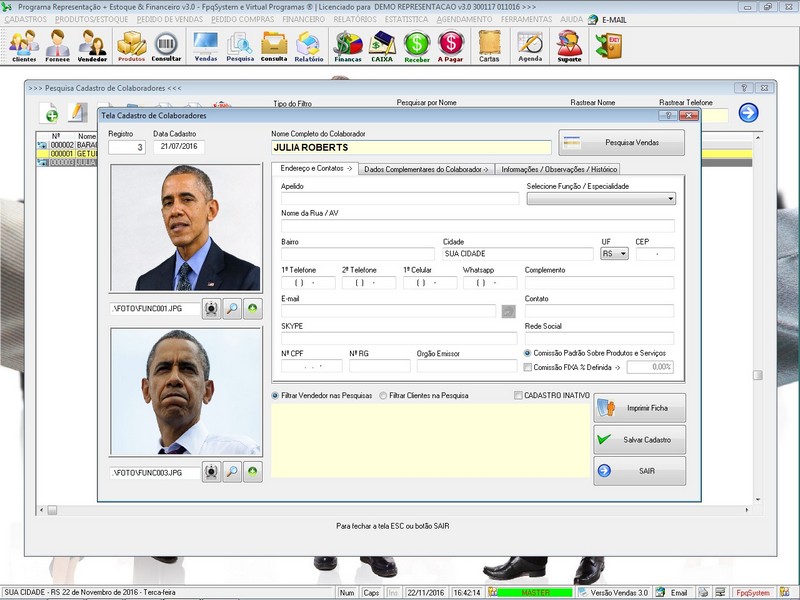Click magnifier icon beside FUNC003.JPG
The height and width of the screenshot is (600, 800).
pos(232,472)
